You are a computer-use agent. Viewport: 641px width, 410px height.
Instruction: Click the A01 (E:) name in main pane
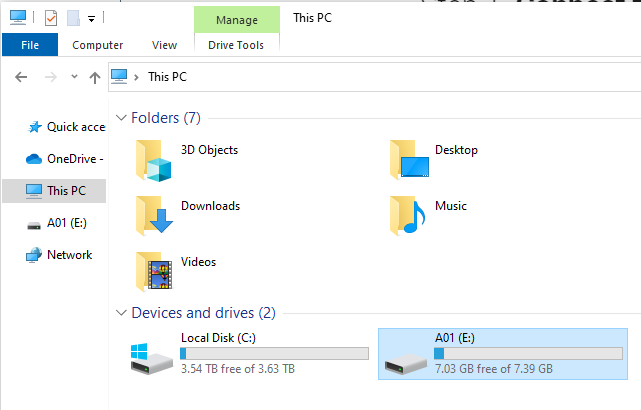455,338
